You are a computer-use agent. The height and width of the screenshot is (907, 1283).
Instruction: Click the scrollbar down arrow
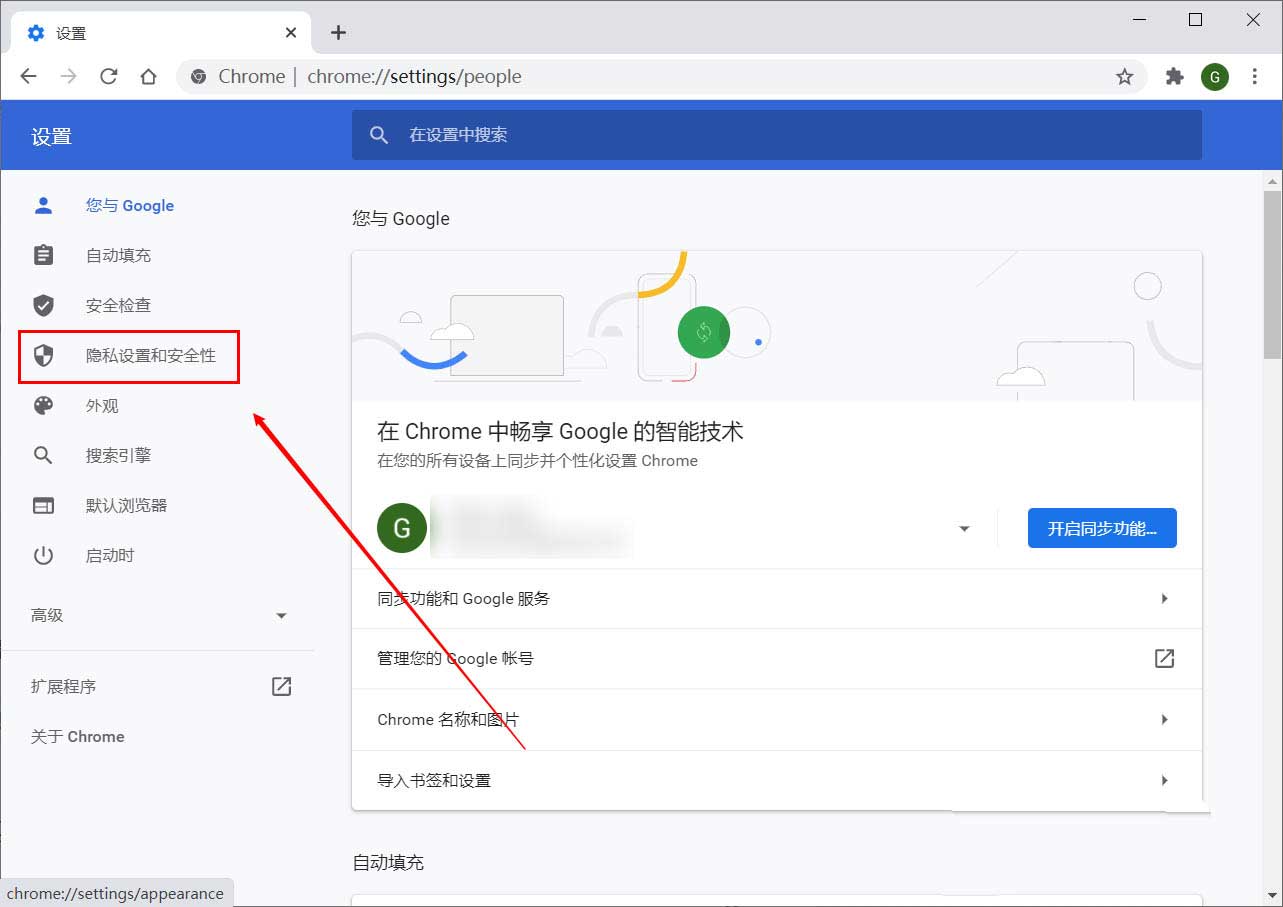(1273, 898)
